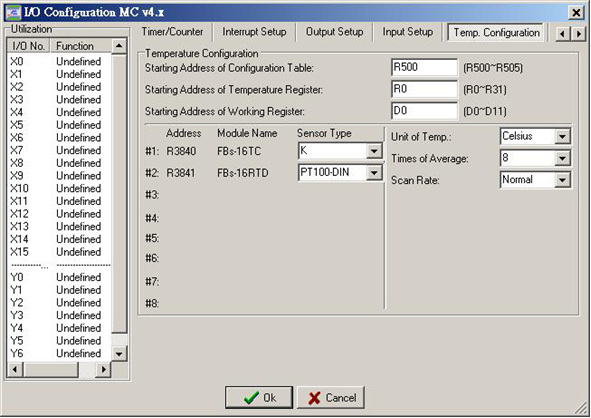591x418 pixels.
Task: Select the X11 row in Utilization list
Action: [59, 201]
